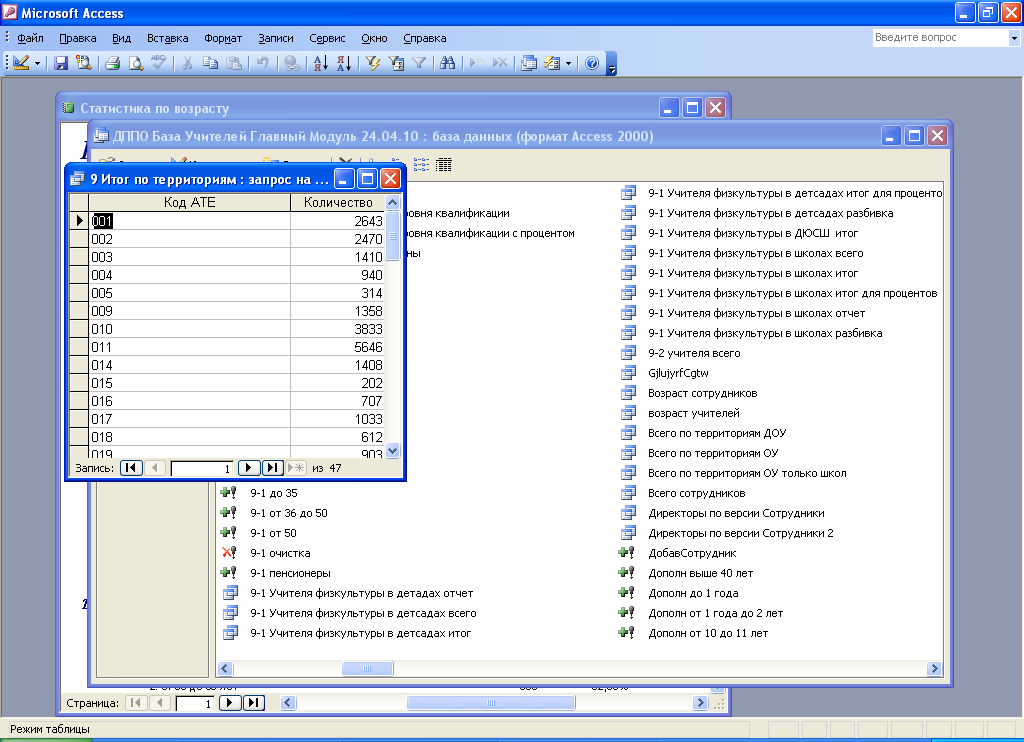This screenshot has width=1024, height=742.
Task: Switch database window to List view icon
Action: coord(421,165)
